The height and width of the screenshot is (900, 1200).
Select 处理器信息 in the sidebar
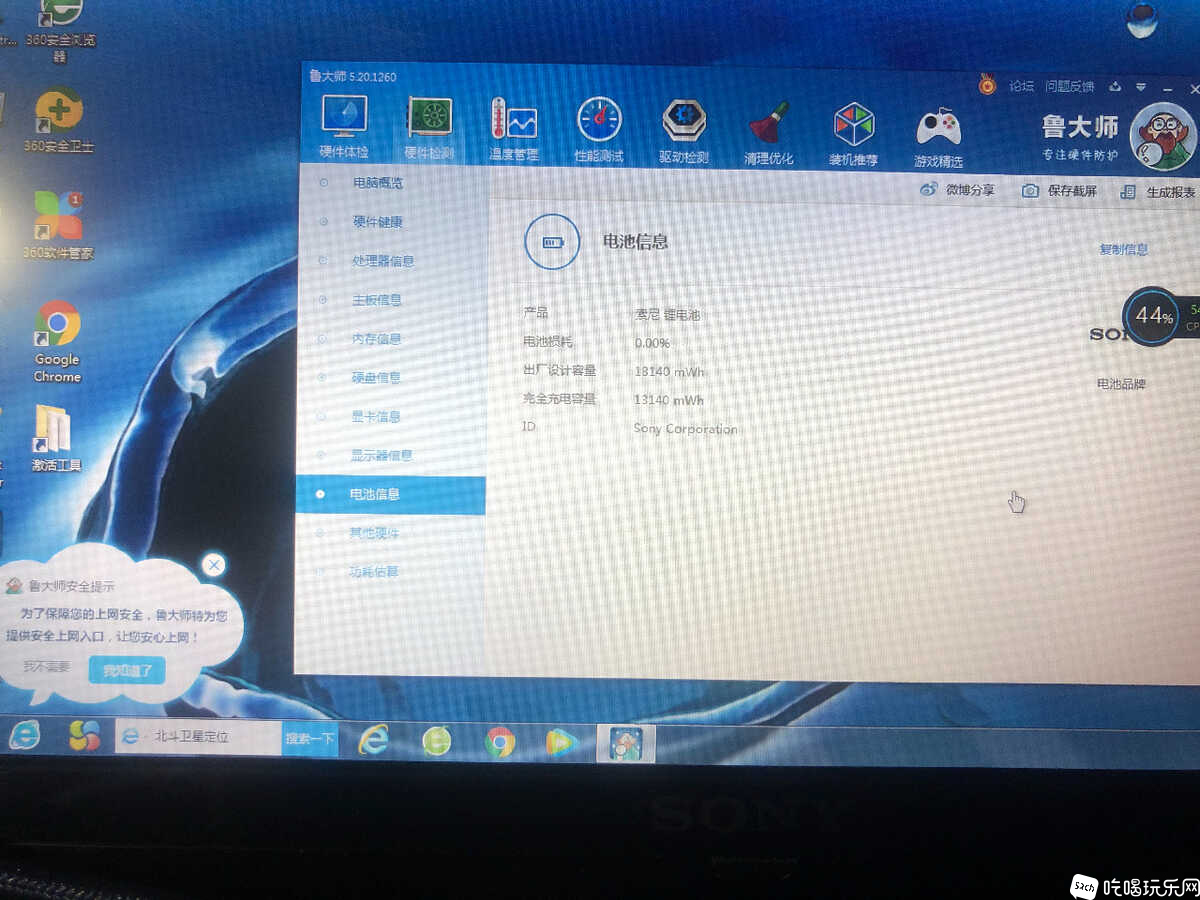[x=383, y=261]
